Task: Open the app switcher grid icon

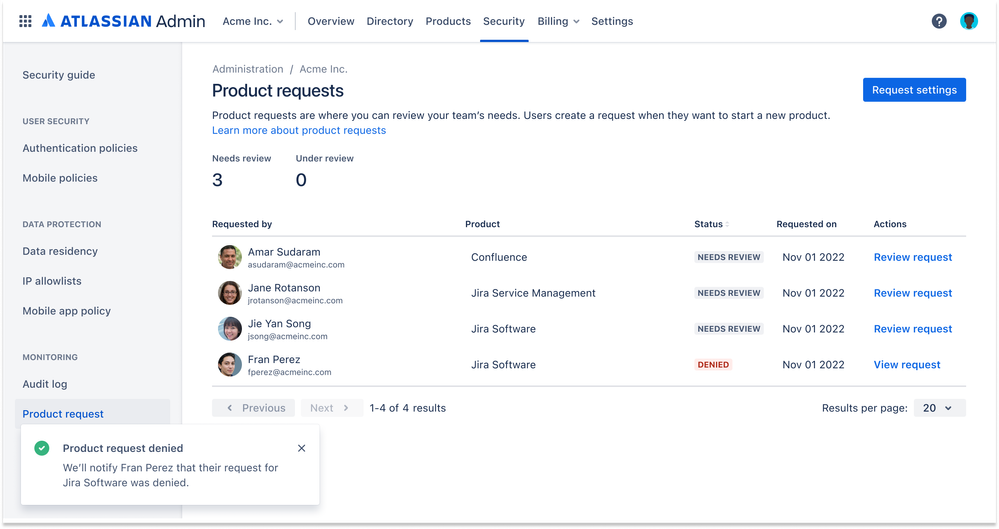Action: click(x=25, y=21)
